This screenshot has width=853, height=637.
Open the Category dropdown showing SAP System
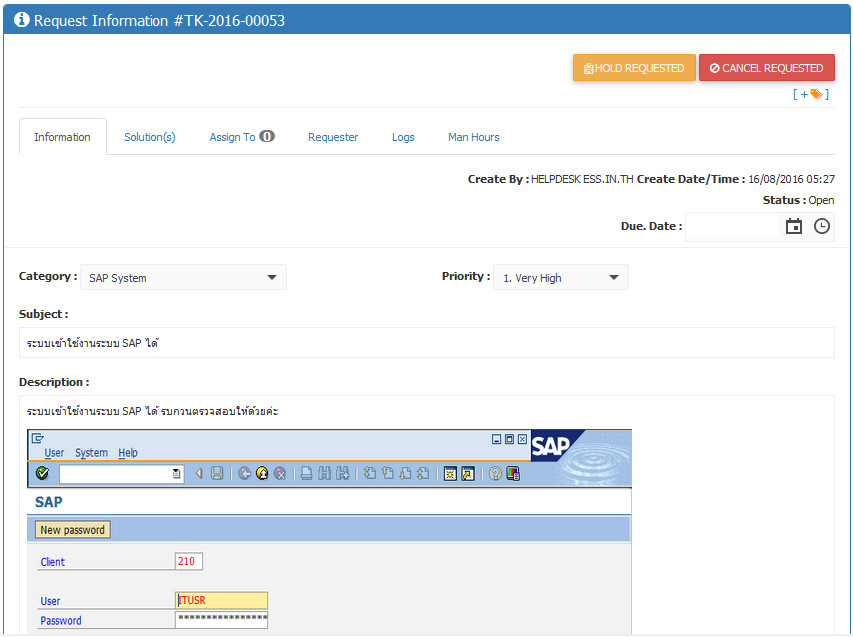point(183,277)
